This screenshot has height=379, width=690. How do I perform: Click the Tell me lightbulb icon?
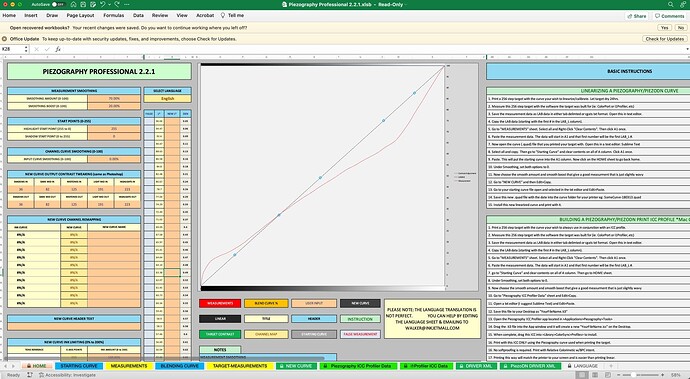(223, 15)
